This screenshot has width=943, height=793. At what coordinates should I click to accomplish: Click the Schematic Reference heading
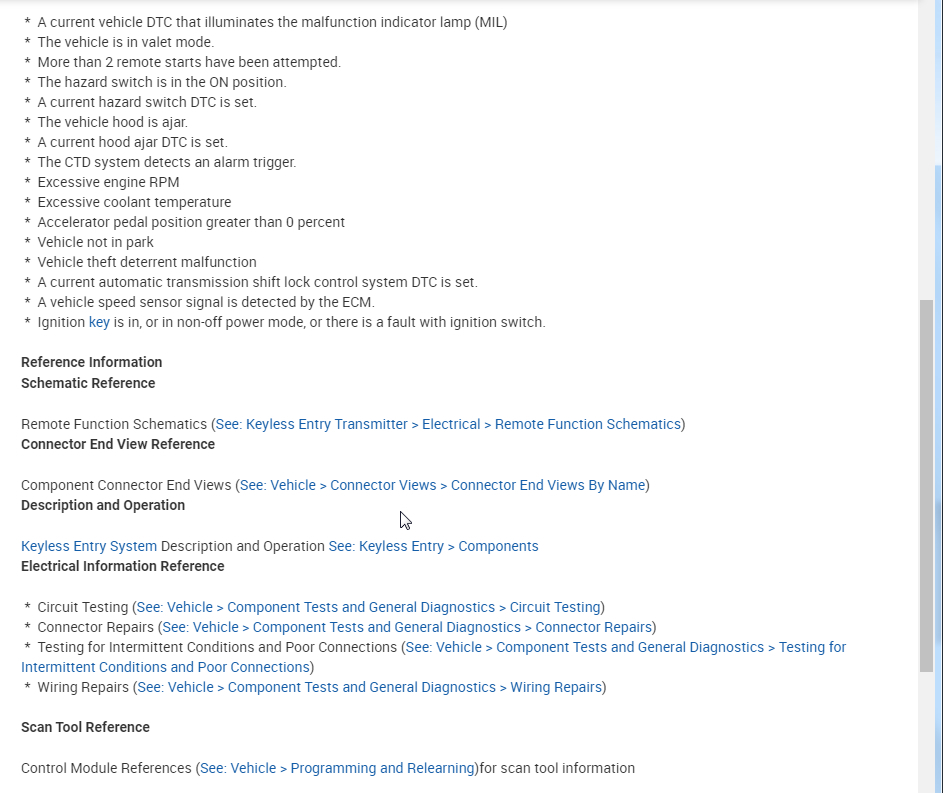click(88, 383)
